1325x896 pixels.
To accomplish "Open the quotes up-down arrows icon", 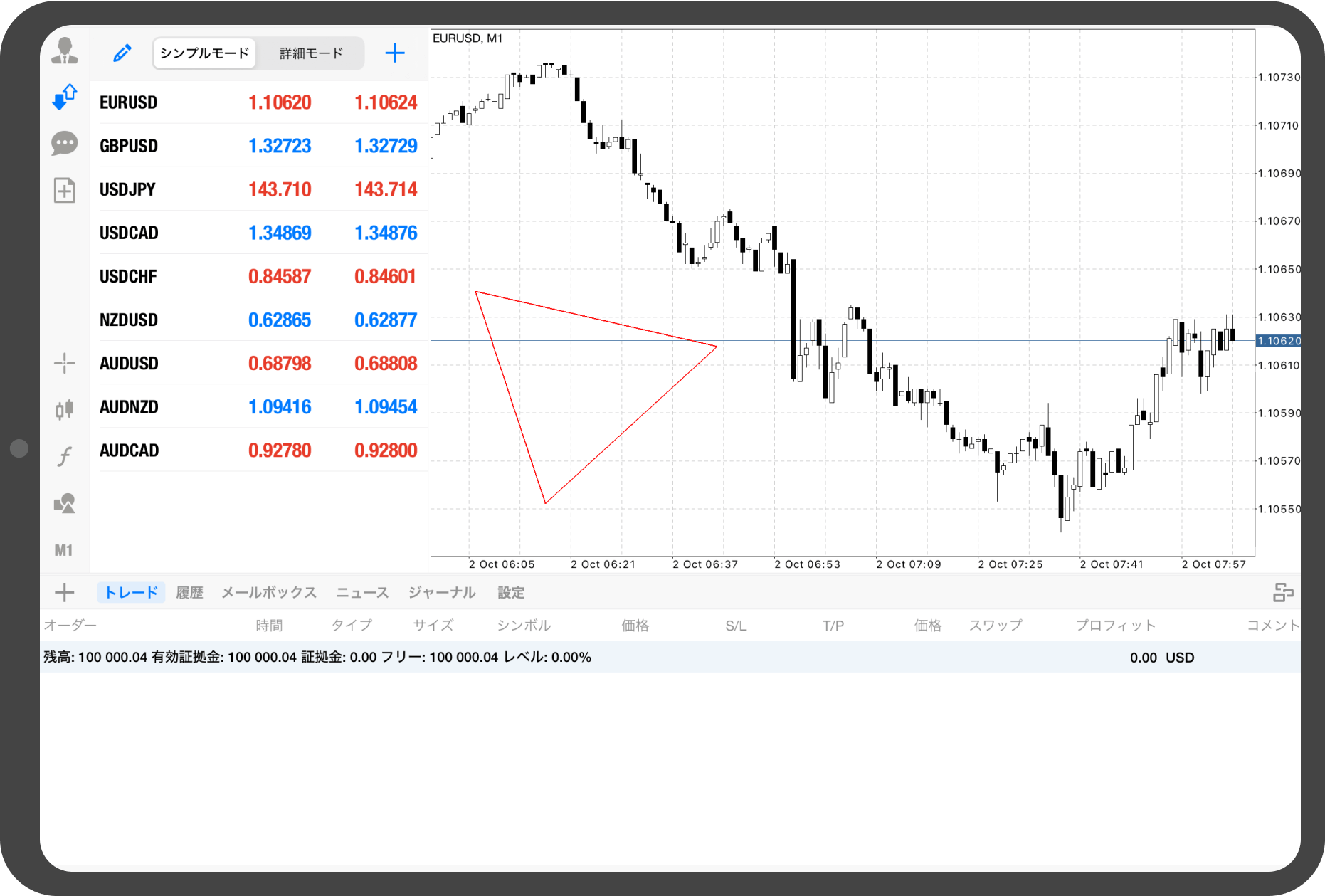I will (65, 97).
